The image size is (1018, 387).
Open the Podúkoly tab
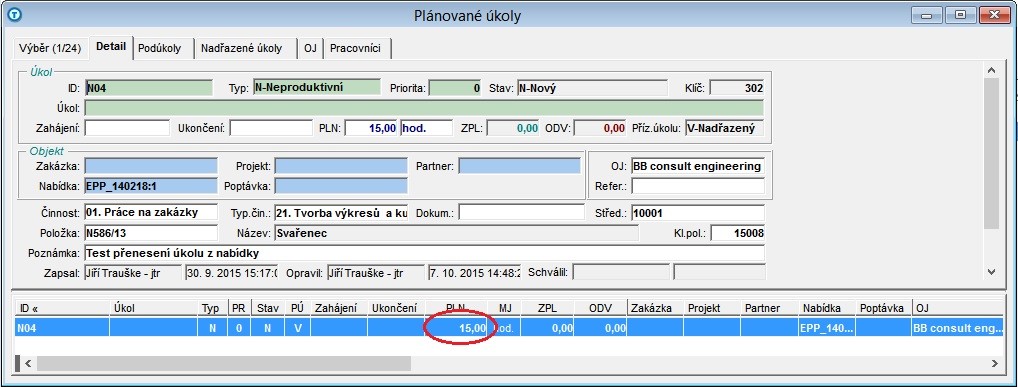point(160,49)
